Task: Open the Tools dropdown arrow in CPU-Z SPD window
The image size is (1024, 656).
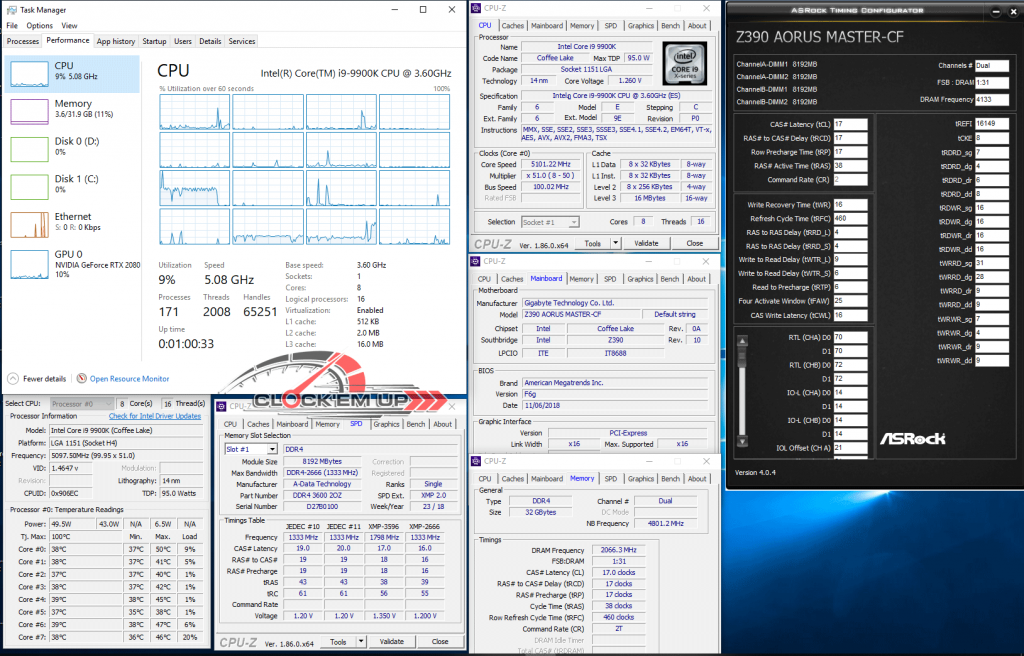Action: click(360, 642)
